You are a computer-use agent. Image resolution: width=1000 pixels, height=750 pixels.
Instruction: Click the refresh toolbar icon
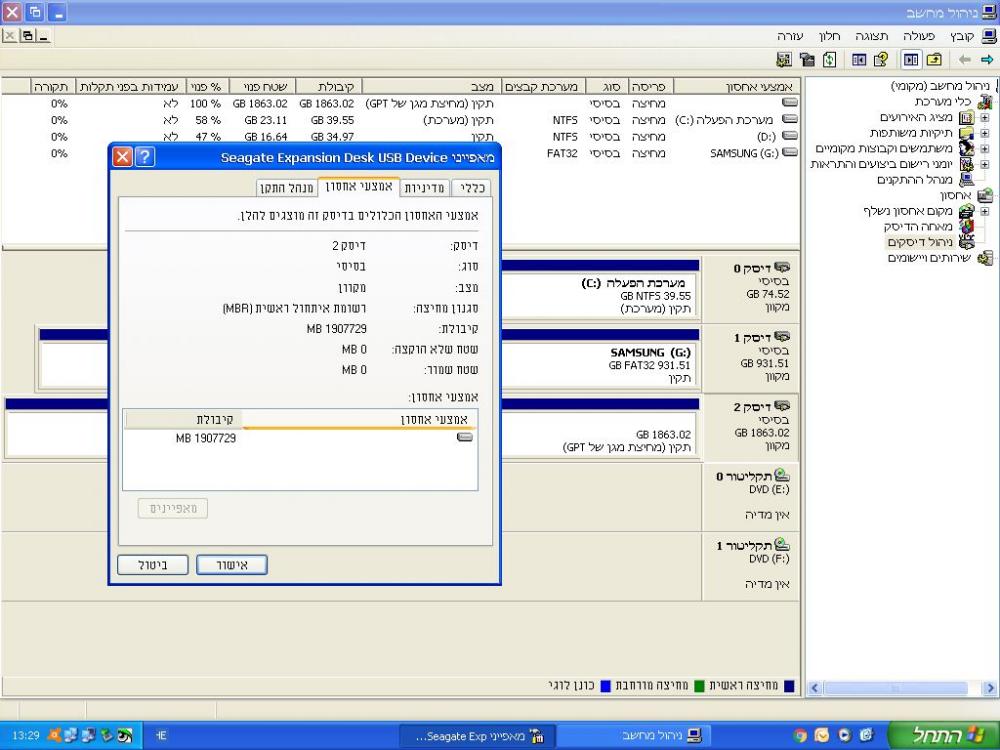tap(829, 59)
